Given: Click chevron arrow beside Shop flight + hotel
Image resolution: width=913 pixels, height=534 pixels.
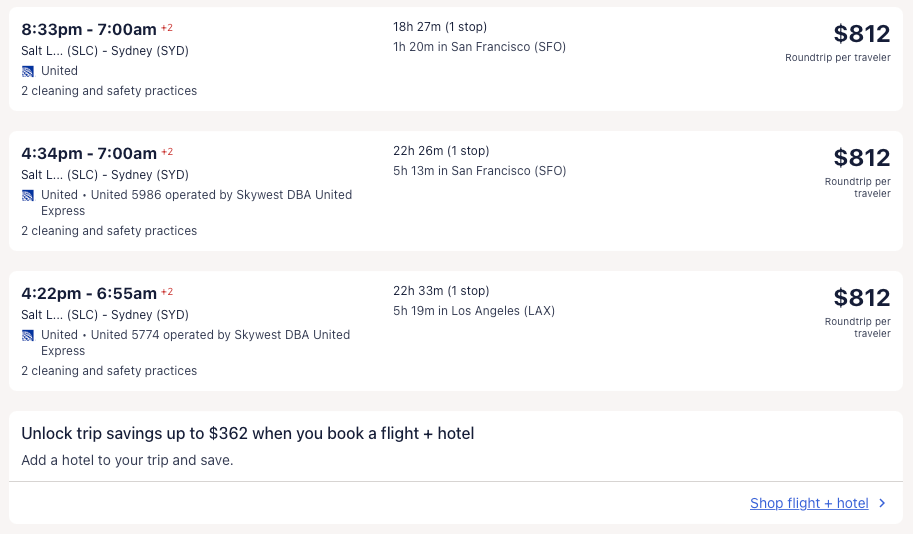Looking at the screenshot, I should pos(882,503).
